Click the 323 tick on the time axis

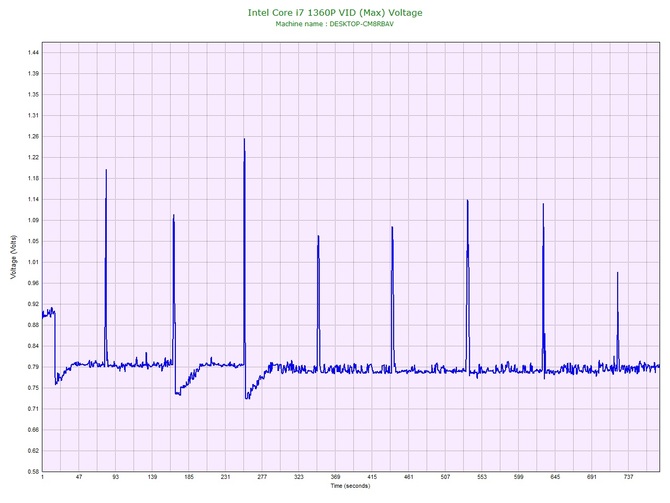pos(299,477)
